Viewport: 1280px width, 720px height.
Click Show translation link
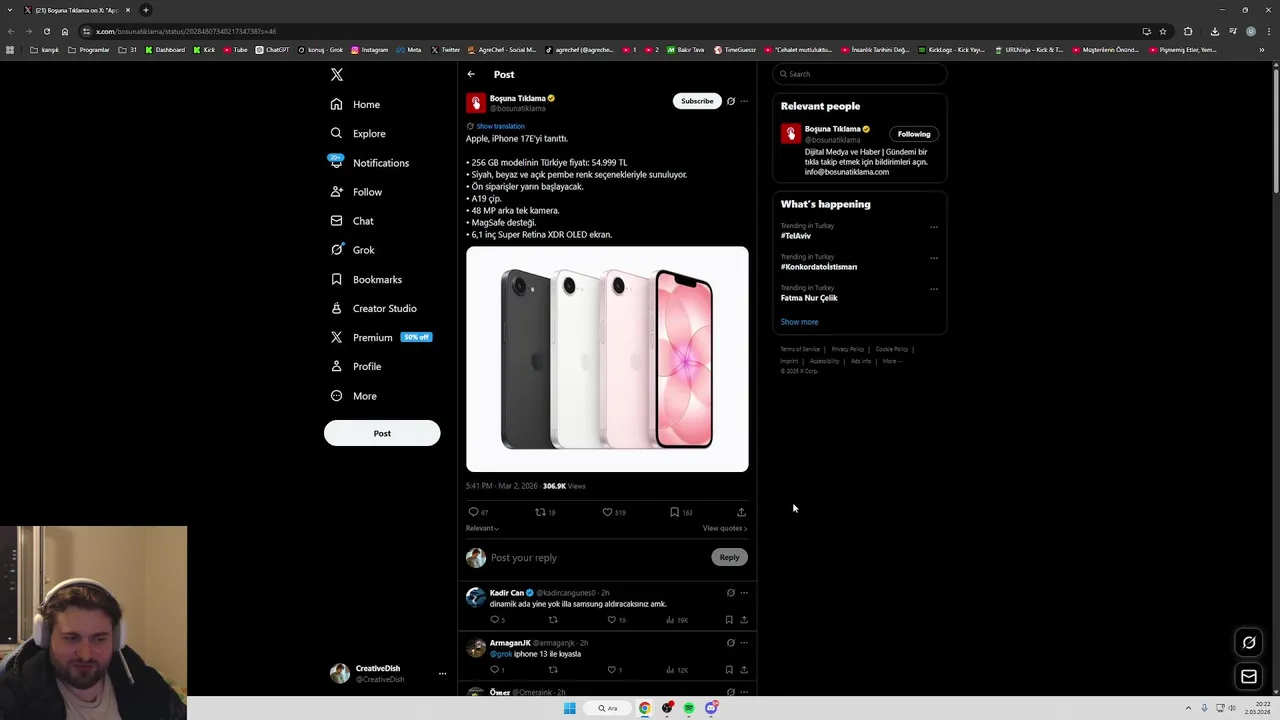[500, 126]
